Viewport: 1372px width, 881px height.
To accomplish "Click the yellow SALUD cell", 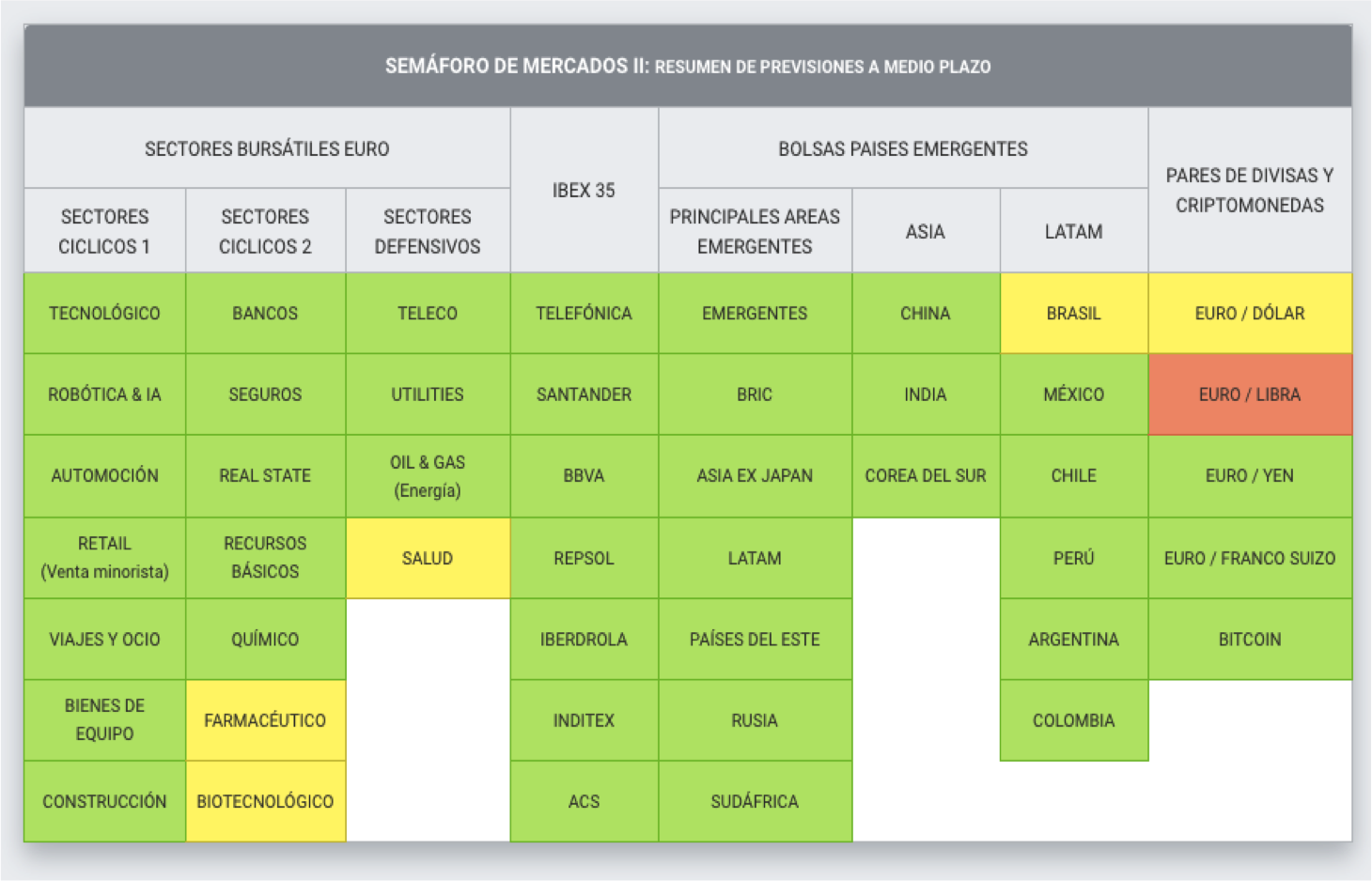I will [428, 558].
